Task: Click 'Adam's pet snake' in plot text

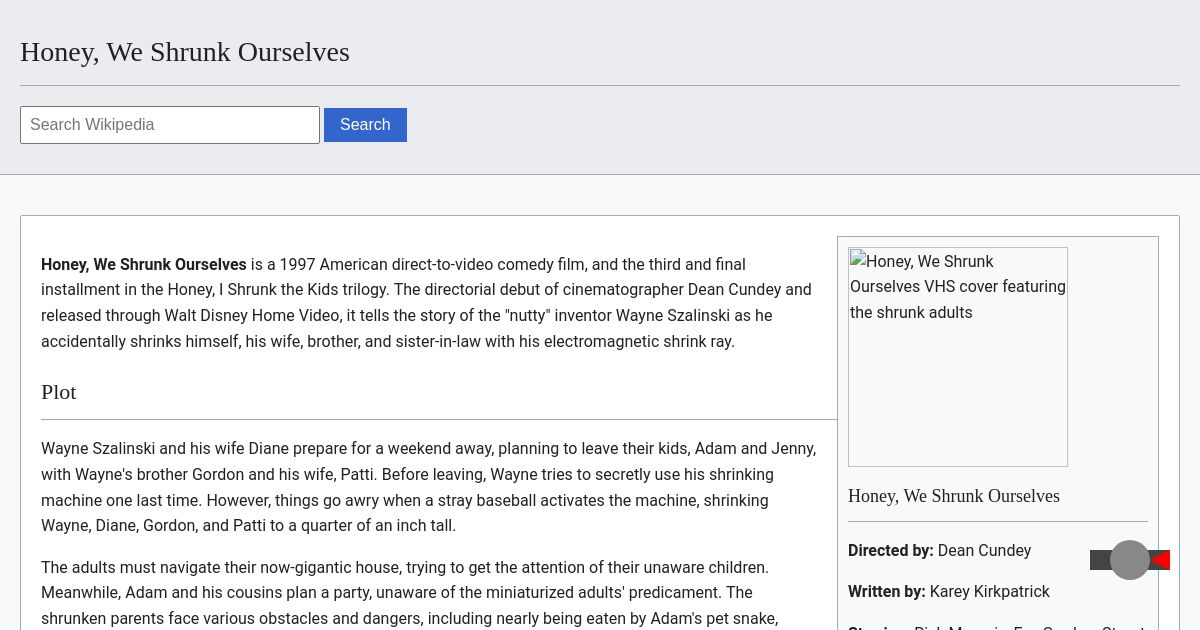Action: [714, 619]
